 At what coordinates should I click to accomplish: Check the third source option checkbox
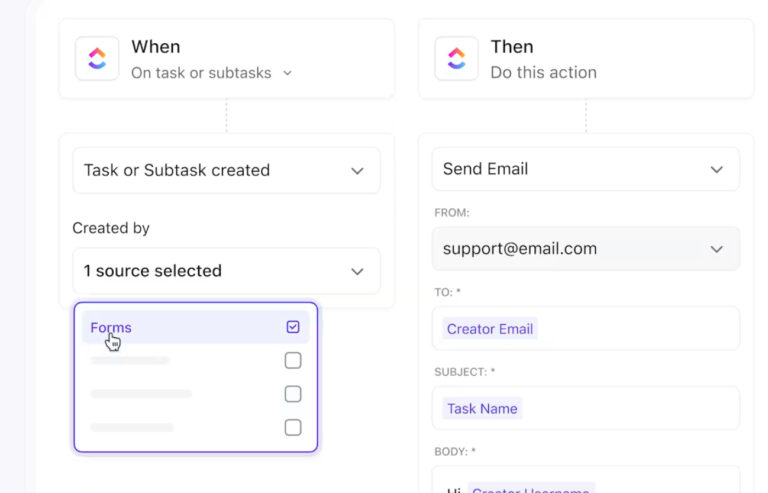coord(293,394)
